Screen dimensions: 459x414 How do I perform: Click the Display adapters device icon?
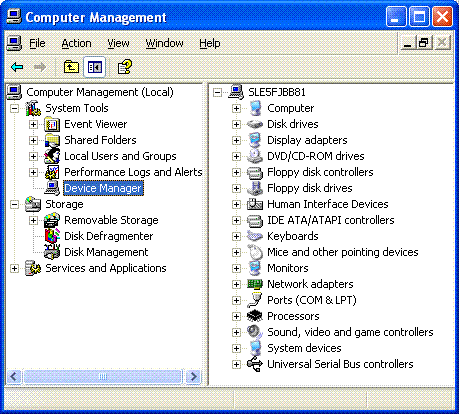(x=255, y=140)
